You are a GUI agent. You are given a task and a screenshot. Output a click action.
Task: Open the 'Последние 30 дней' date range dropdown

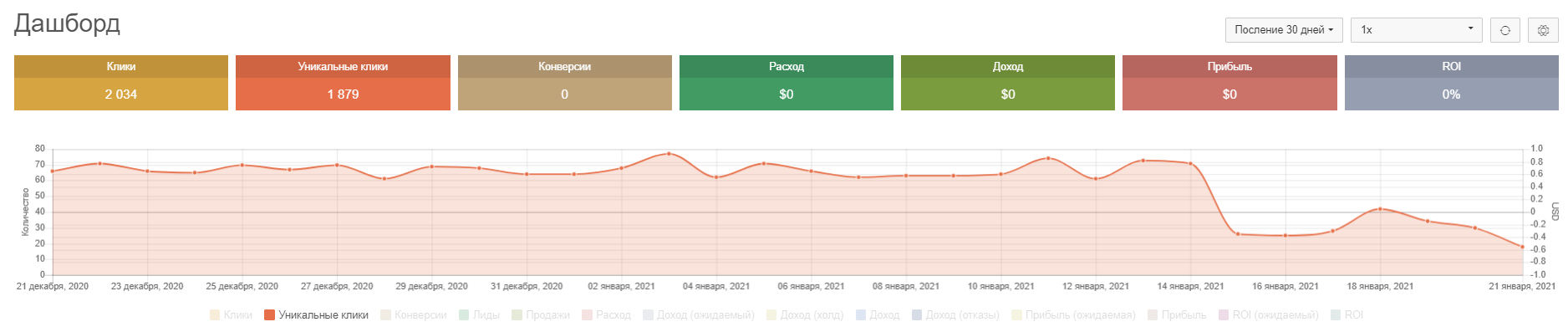pos(1284,30)
